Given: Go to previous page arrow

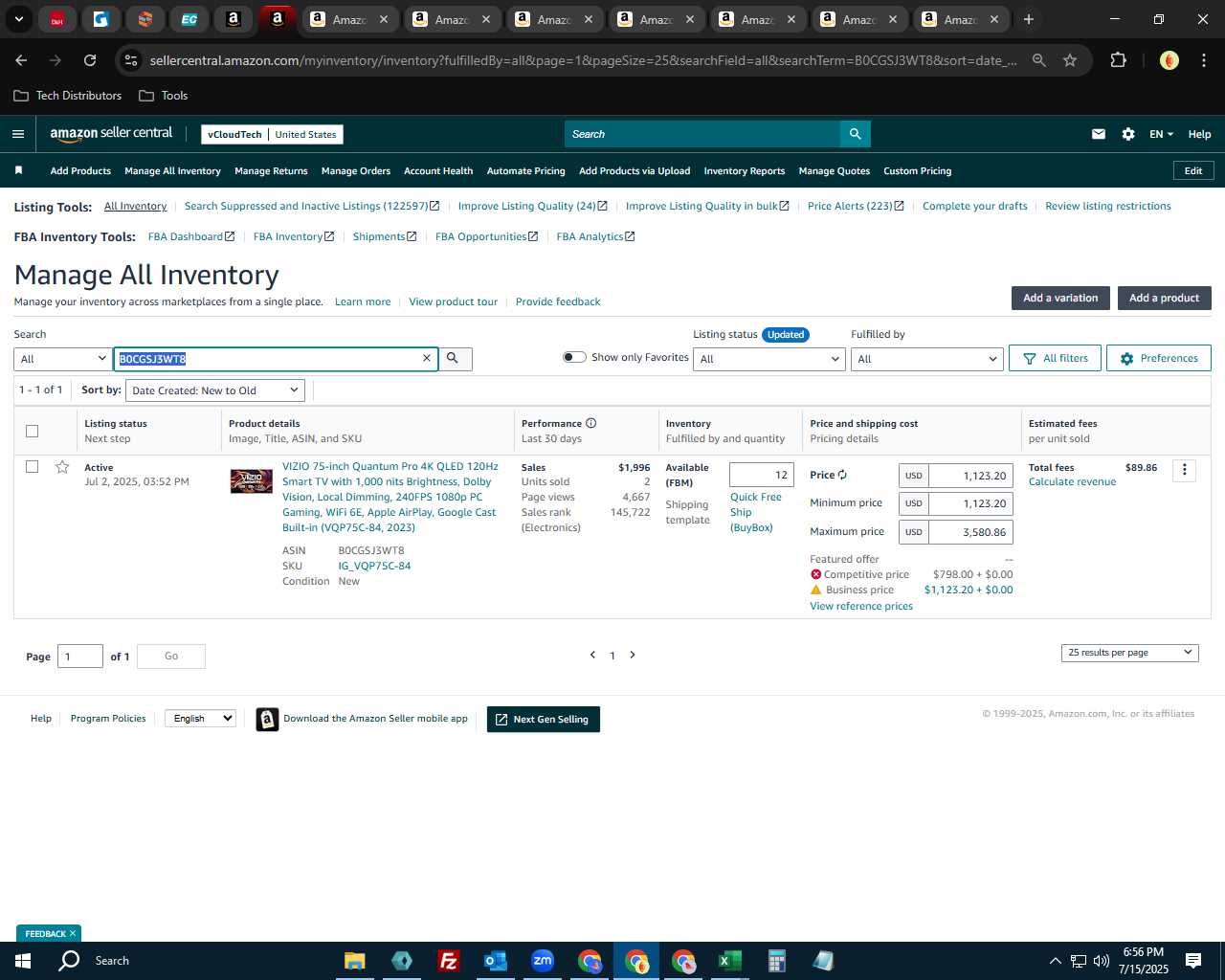Looking at the screenshot, I should pos(592,656).
